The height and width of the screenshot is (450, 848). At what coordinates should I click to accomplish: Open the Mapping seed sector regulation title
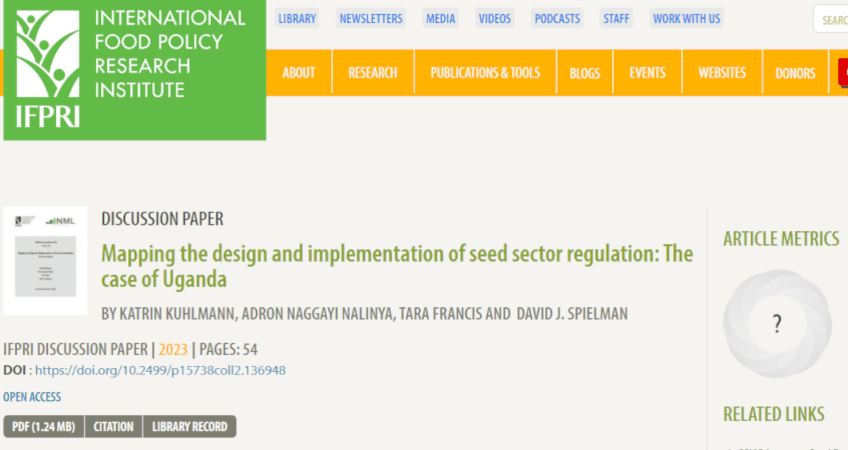tap(397, 266)
